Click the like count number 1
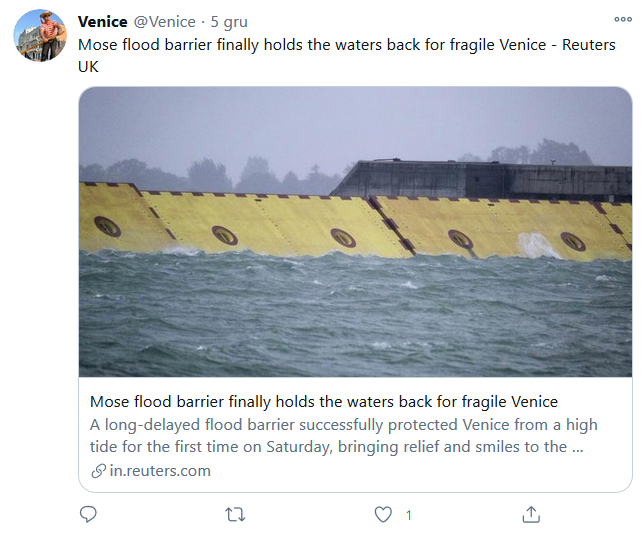 pyautogui.click(x=408, y=515)
